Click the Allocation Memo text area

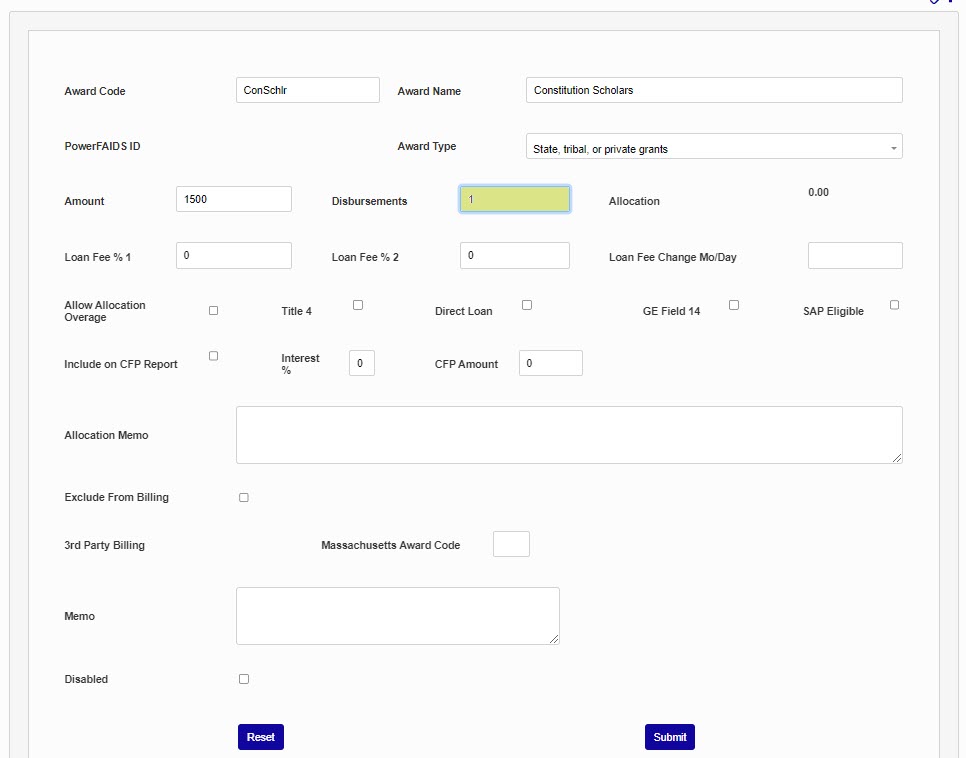[568, 435]
